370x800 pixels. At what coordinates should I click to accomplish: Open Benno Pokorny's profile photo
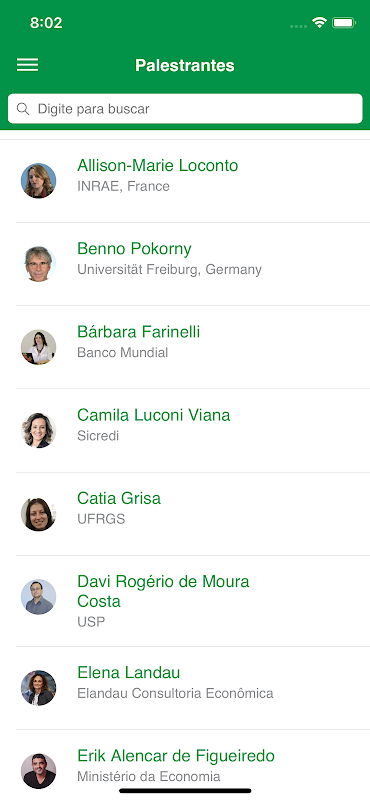click(38, 264)
